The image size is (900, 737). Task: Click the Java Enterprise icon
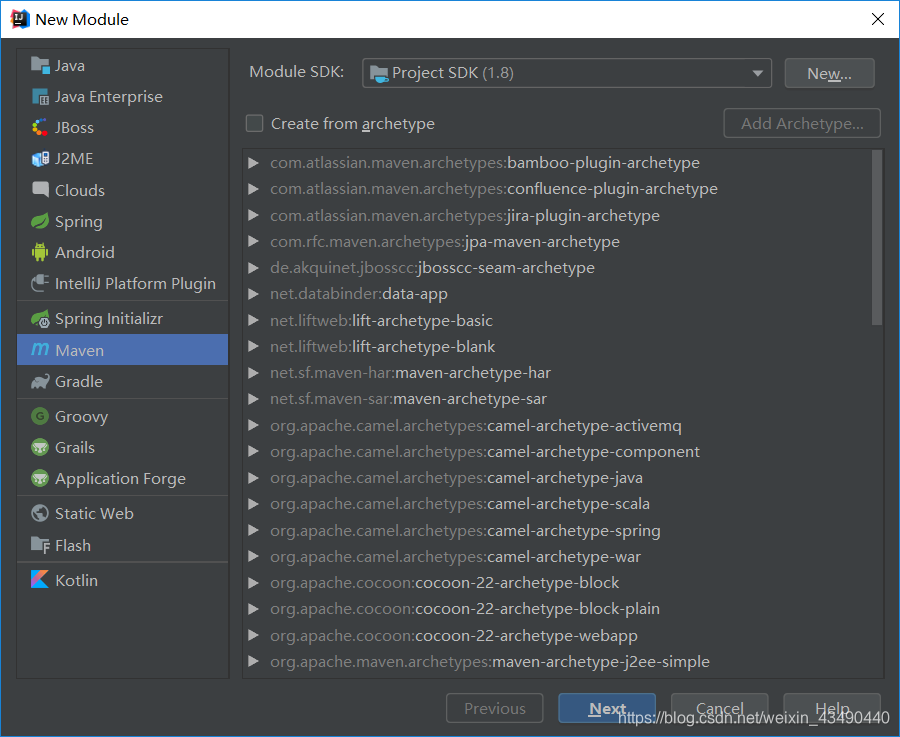click(40, 97)
